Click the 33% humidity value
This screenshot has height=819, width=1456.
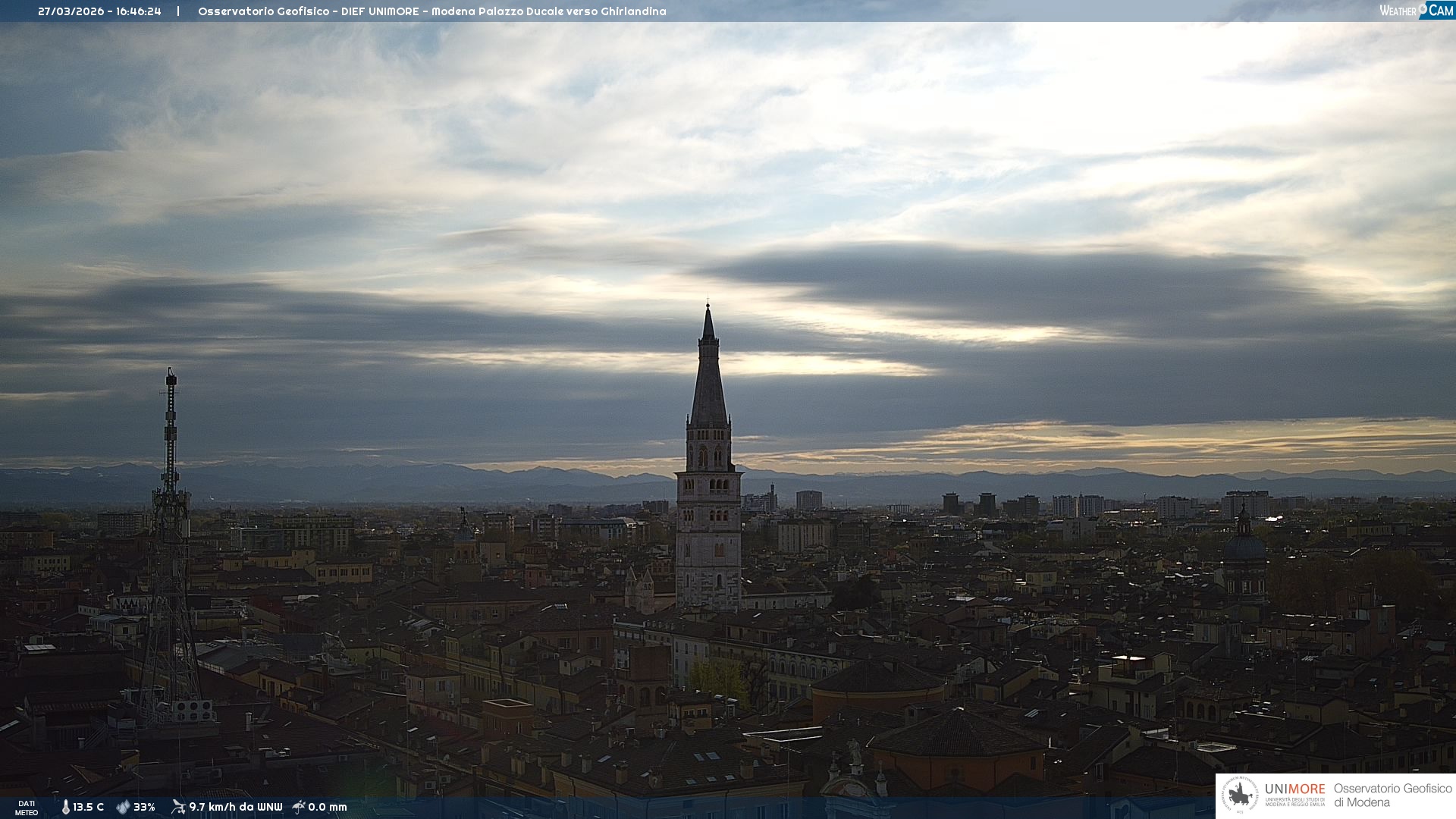[144, 807]
